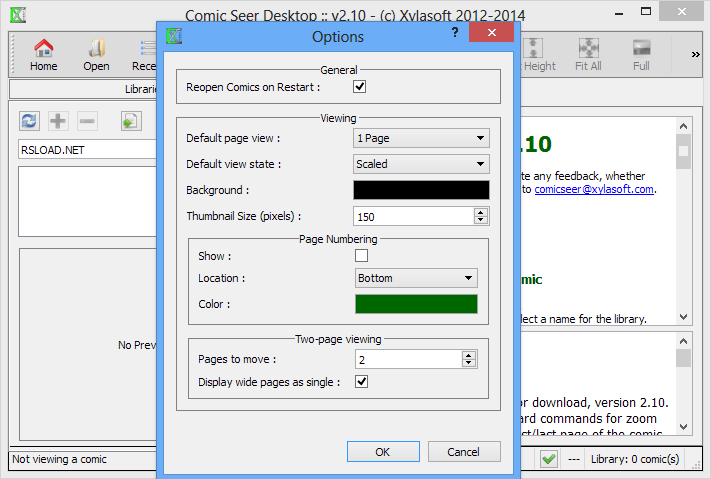Click the import page icon in library toolbar
Screen dimensions: 711x479
click(131, 121)
